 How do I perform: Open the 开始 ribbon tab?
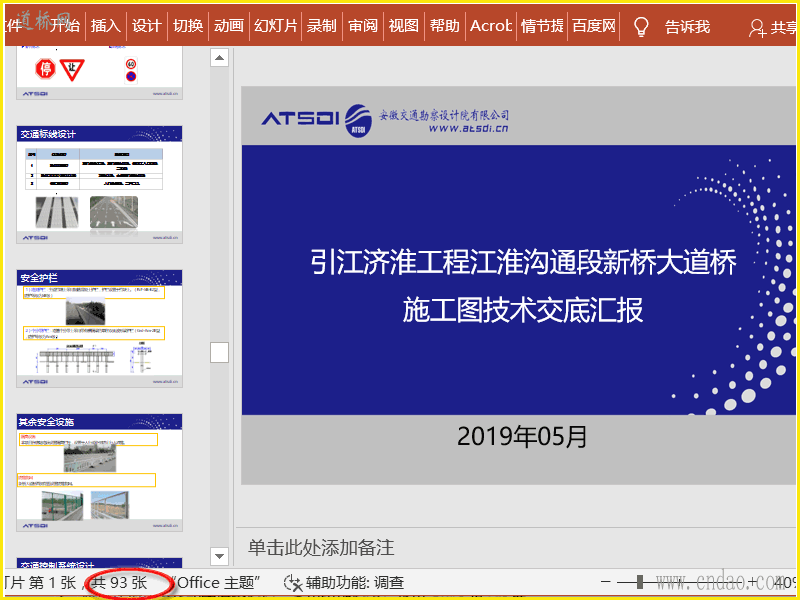pos(65,26)
